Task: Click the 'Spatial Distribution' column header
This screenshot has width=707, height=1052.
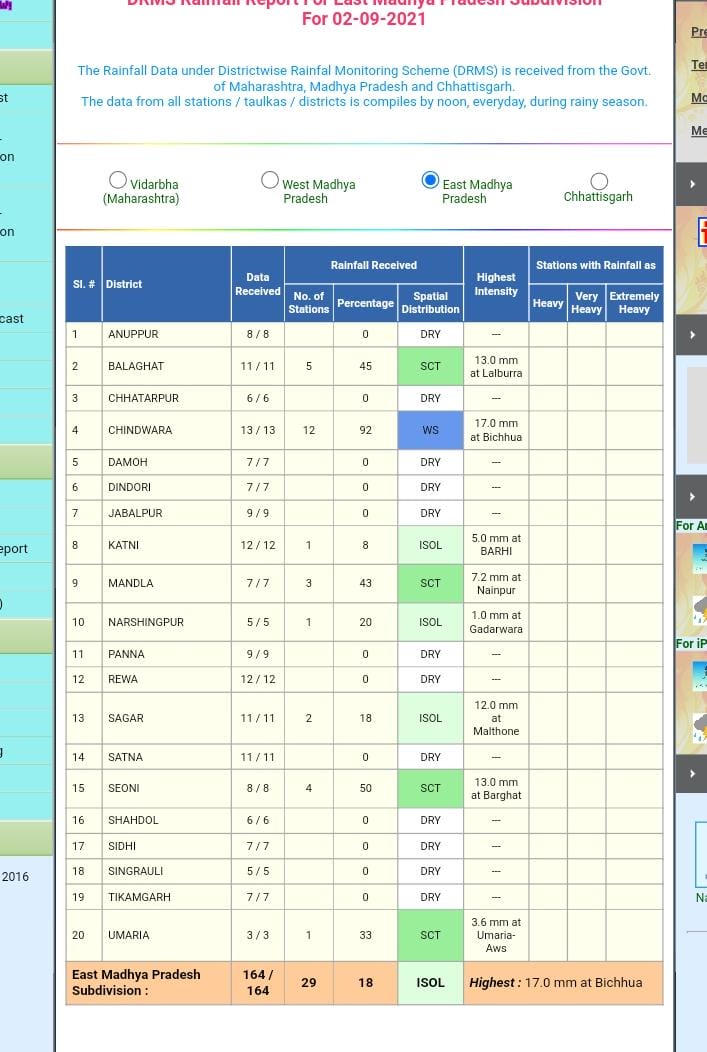Action: (430, 302)
